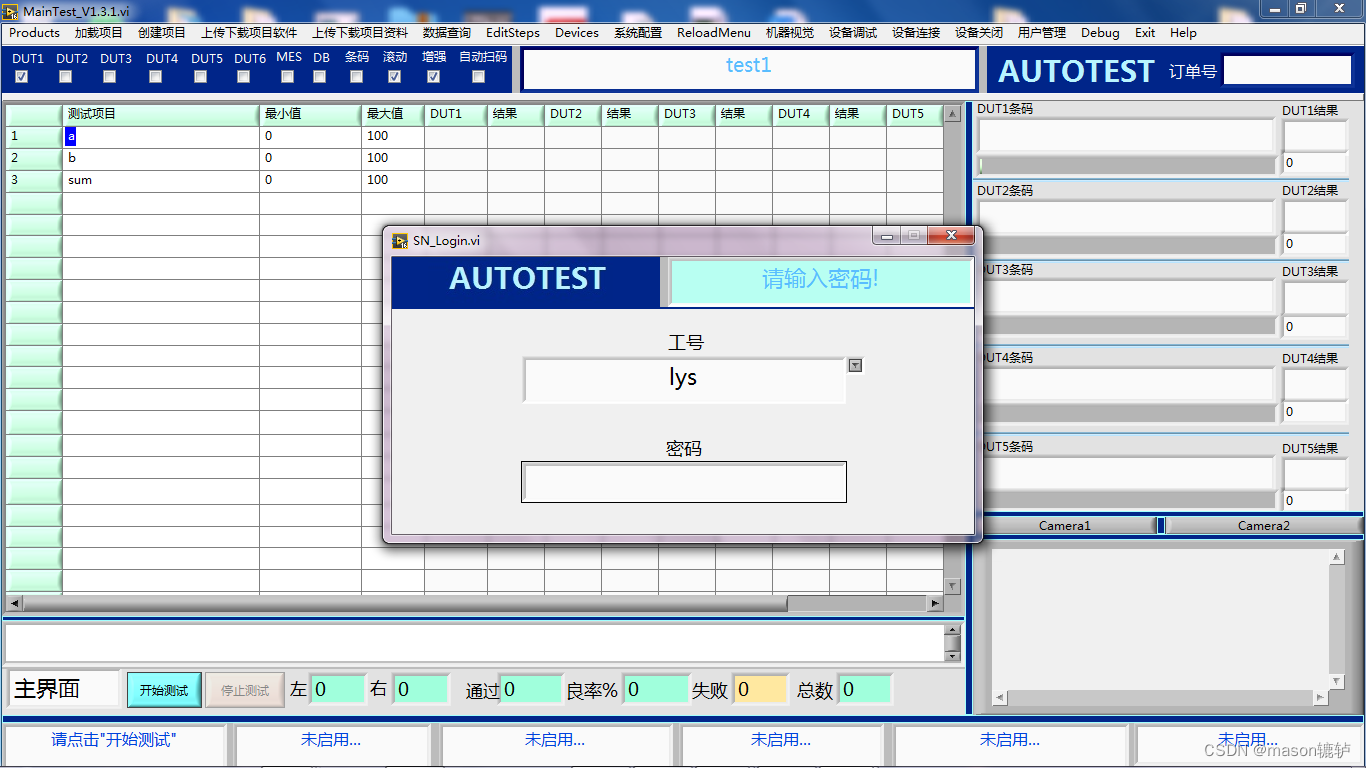
Task: Click the 测试项目 column header
Action: (x=161, y=114)
